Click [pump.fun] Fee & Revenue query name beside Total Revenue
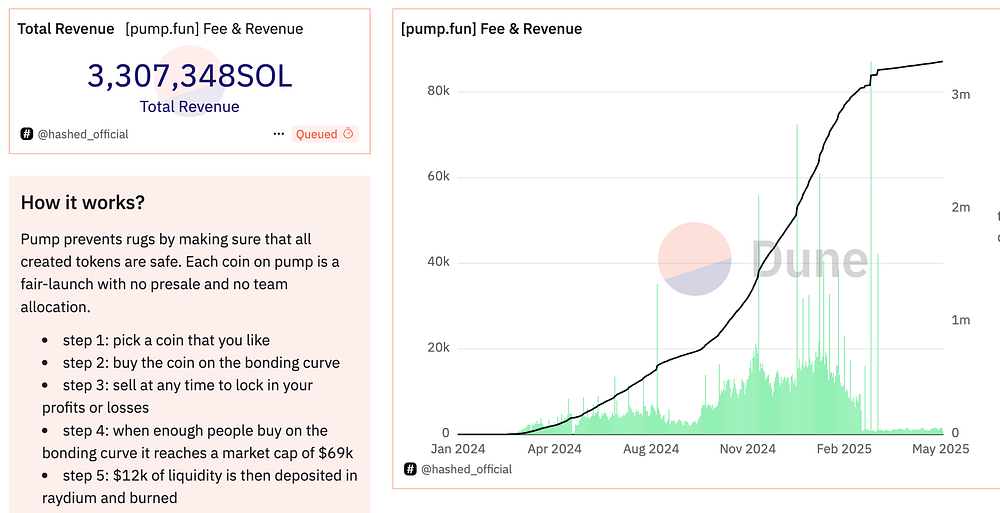This screenshot has height=513, width=1000. tap(214, 29)
